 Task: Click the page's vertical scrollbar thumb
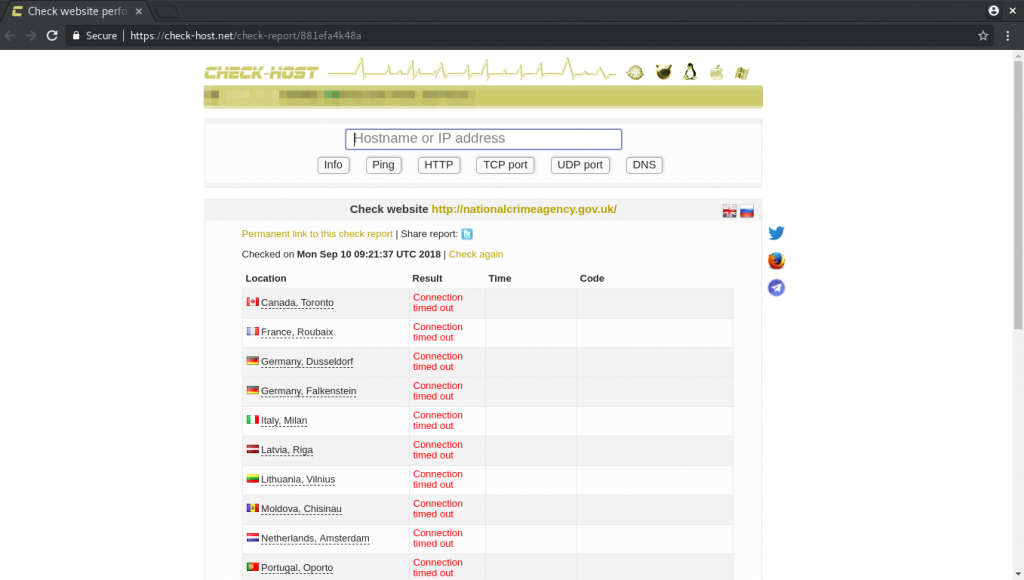click(x=1018, y=195)
